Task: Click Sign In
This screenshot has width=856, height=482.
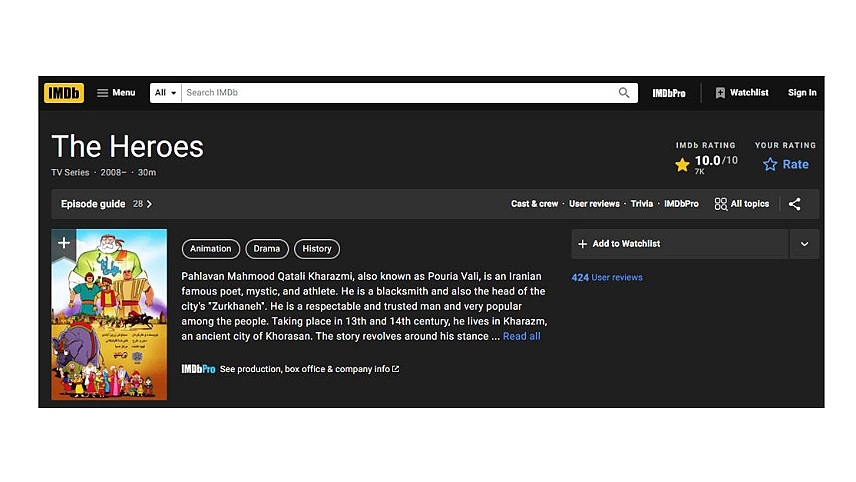Action: (x=802, y=93)
